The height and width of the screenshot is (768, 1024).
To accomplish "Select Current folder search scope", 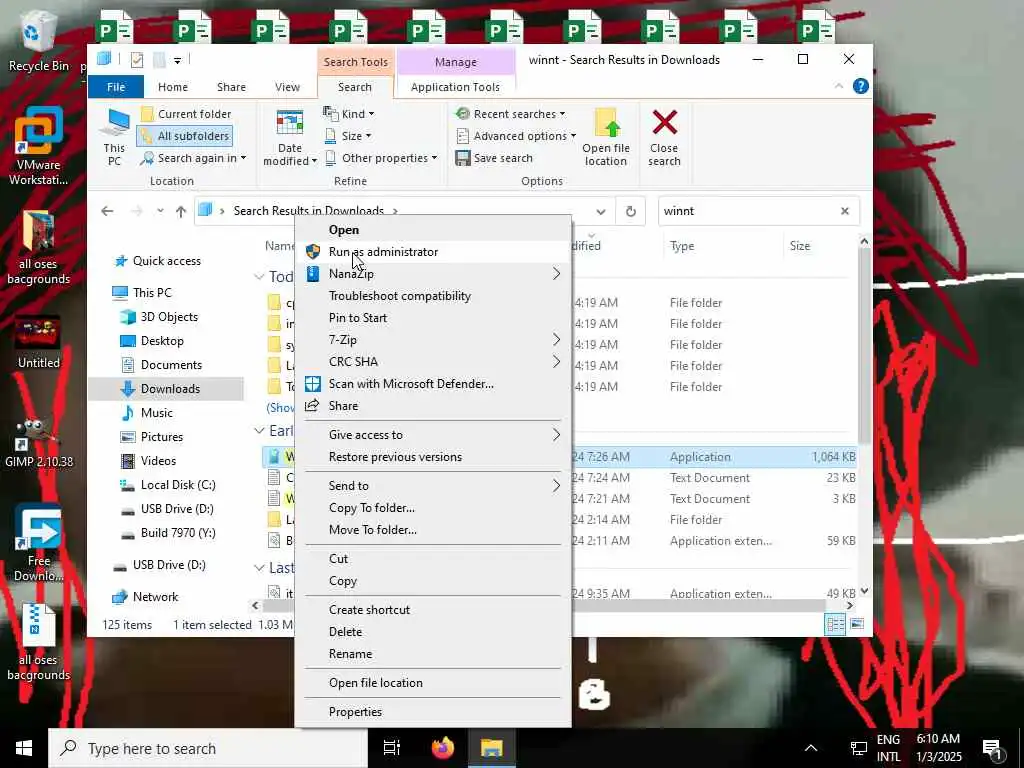I will pos(186,114).
